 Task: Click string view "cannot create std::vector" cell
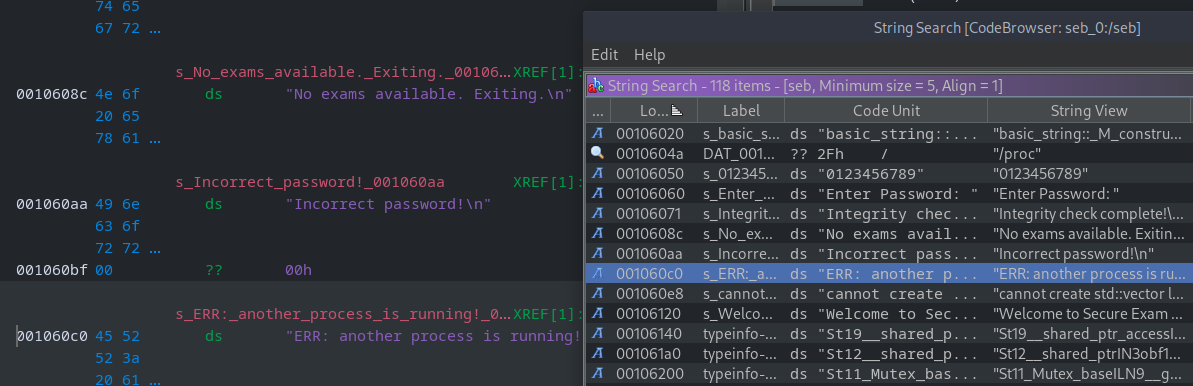[x=1090, y=294]
